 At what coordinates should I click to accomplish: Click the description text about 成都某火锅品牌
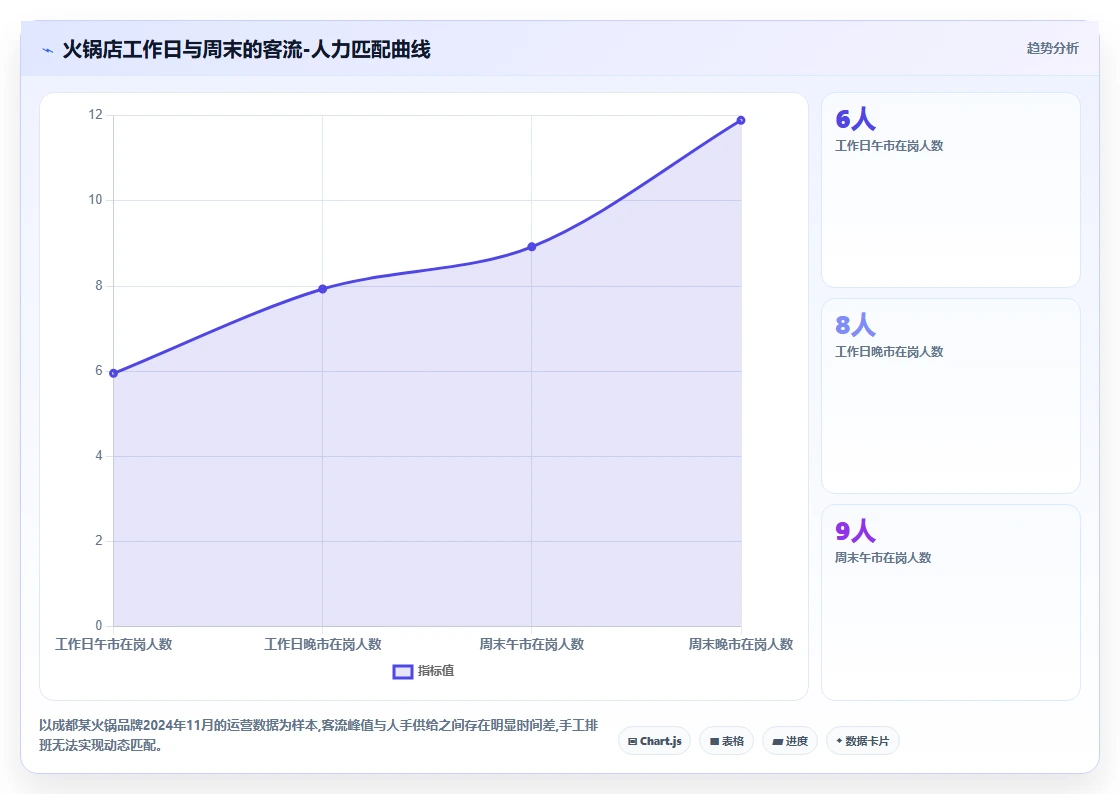(x=319, y=735)
